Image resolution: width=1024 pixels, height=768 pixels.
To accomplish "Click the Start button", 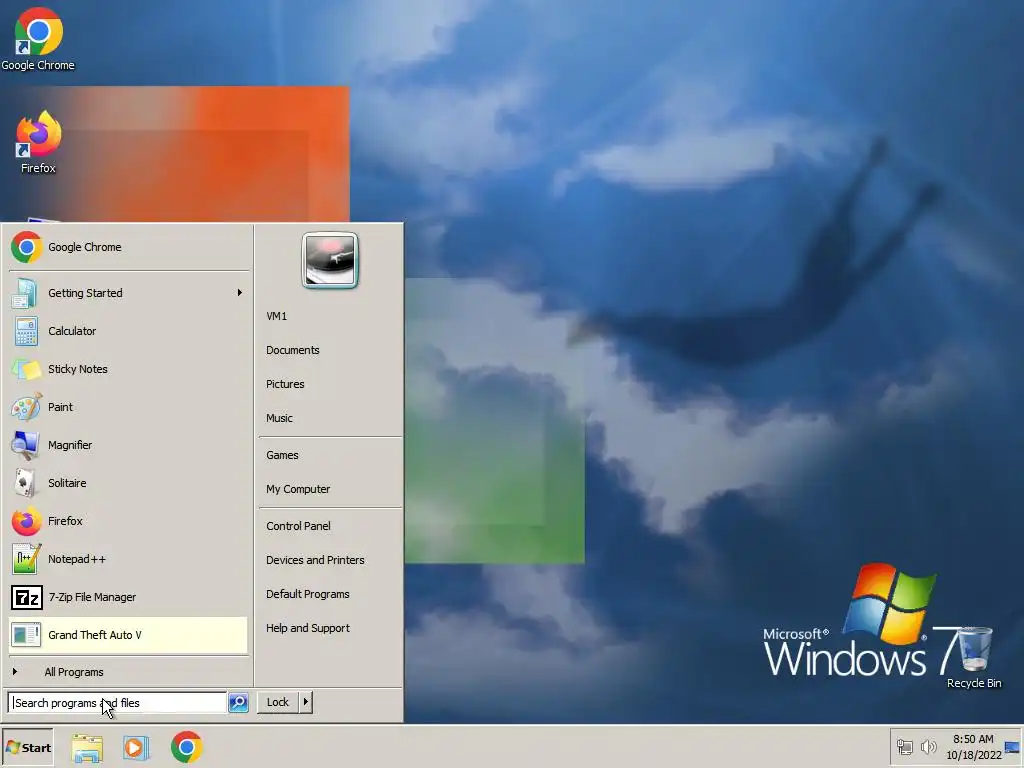I will [28, 747].
